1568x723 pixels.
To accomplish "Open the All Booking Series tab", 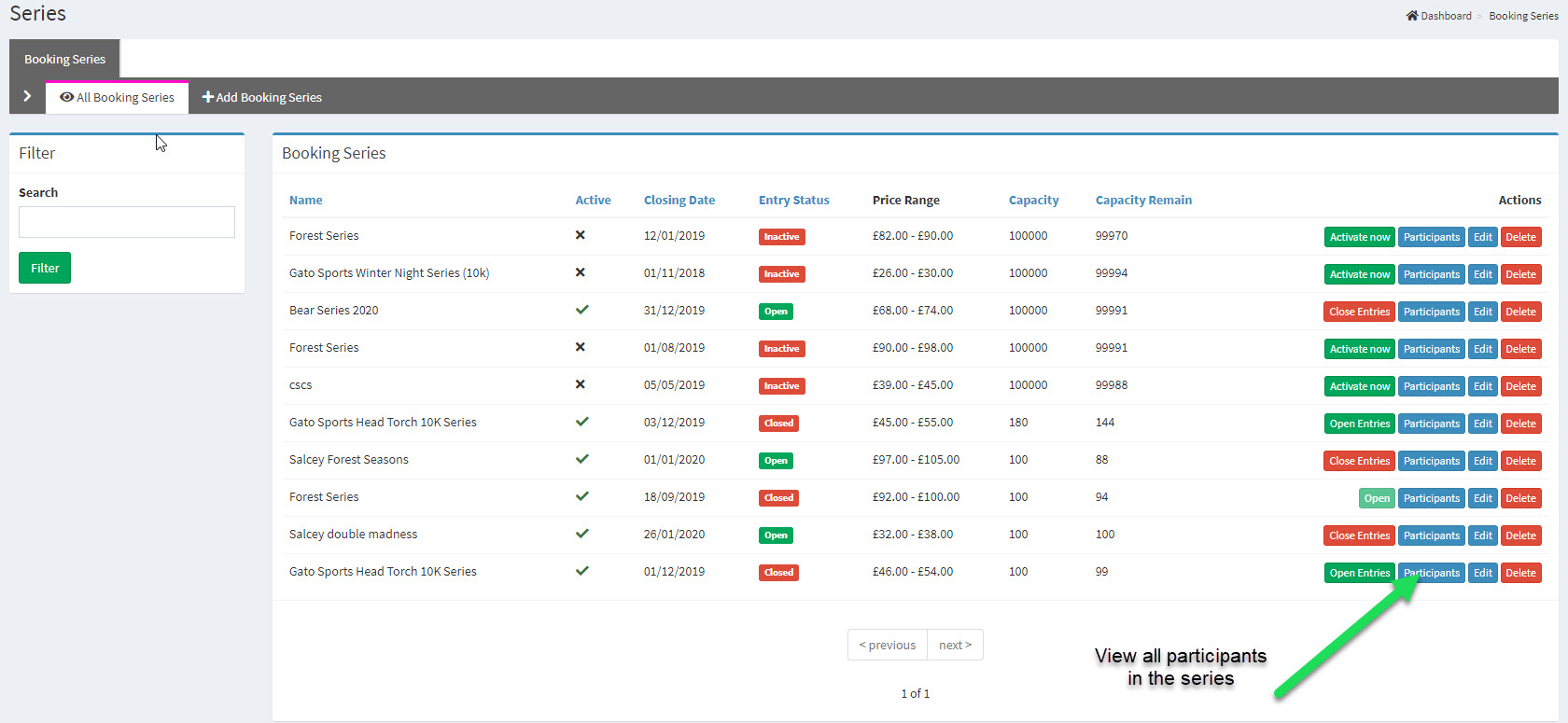I will pyautogui.click(x=118, y=97).
